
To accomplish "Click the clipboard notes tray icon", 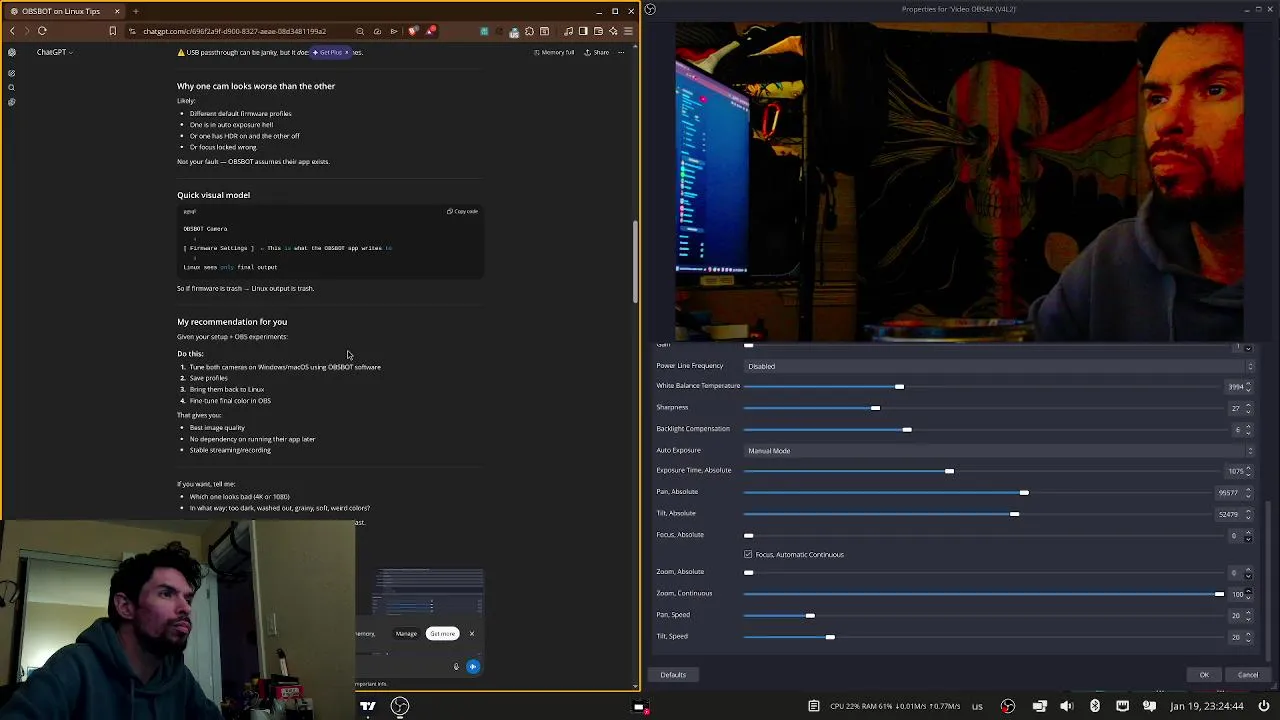I will pos(814,706).
